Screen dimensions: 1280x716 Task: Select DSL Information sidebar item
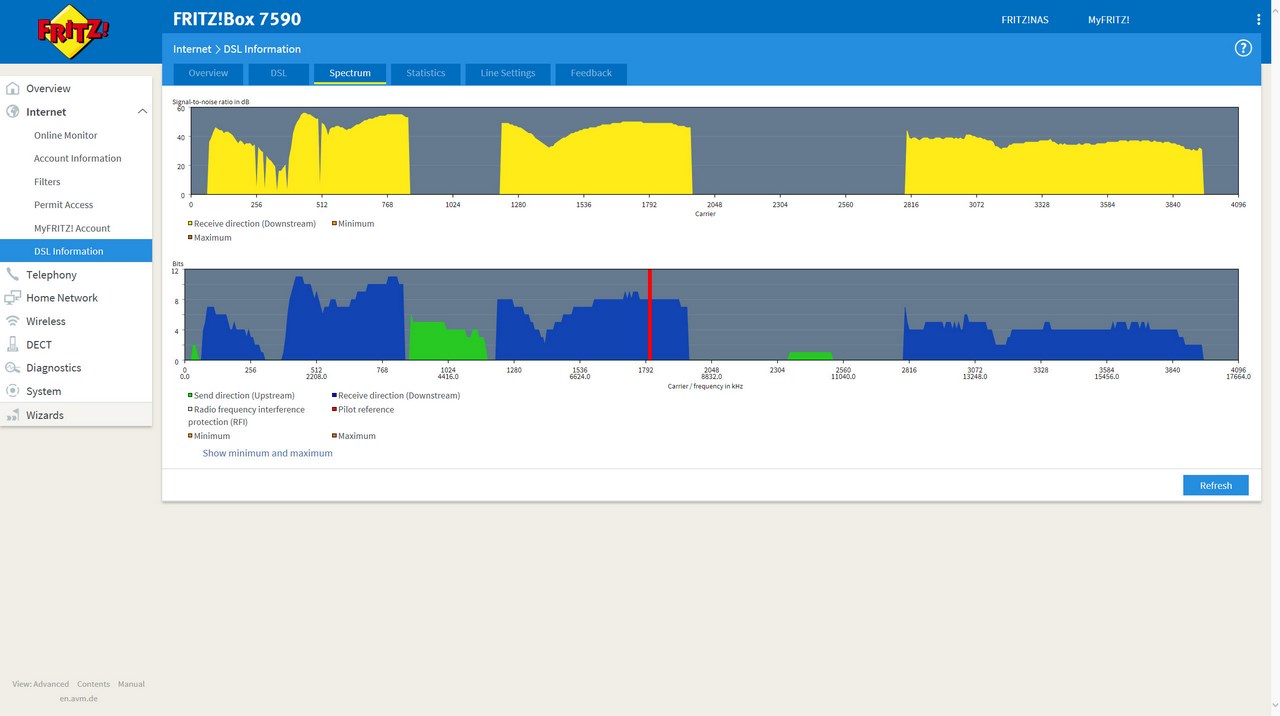pos(76,251)
